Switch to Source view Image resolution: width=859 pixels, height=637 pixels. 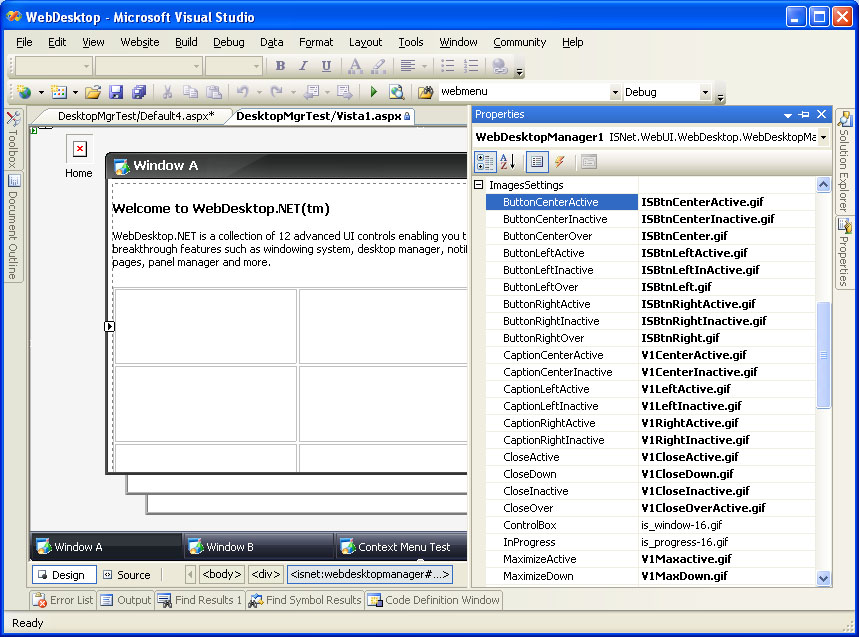pyautogui.click(x=126, y=575)
